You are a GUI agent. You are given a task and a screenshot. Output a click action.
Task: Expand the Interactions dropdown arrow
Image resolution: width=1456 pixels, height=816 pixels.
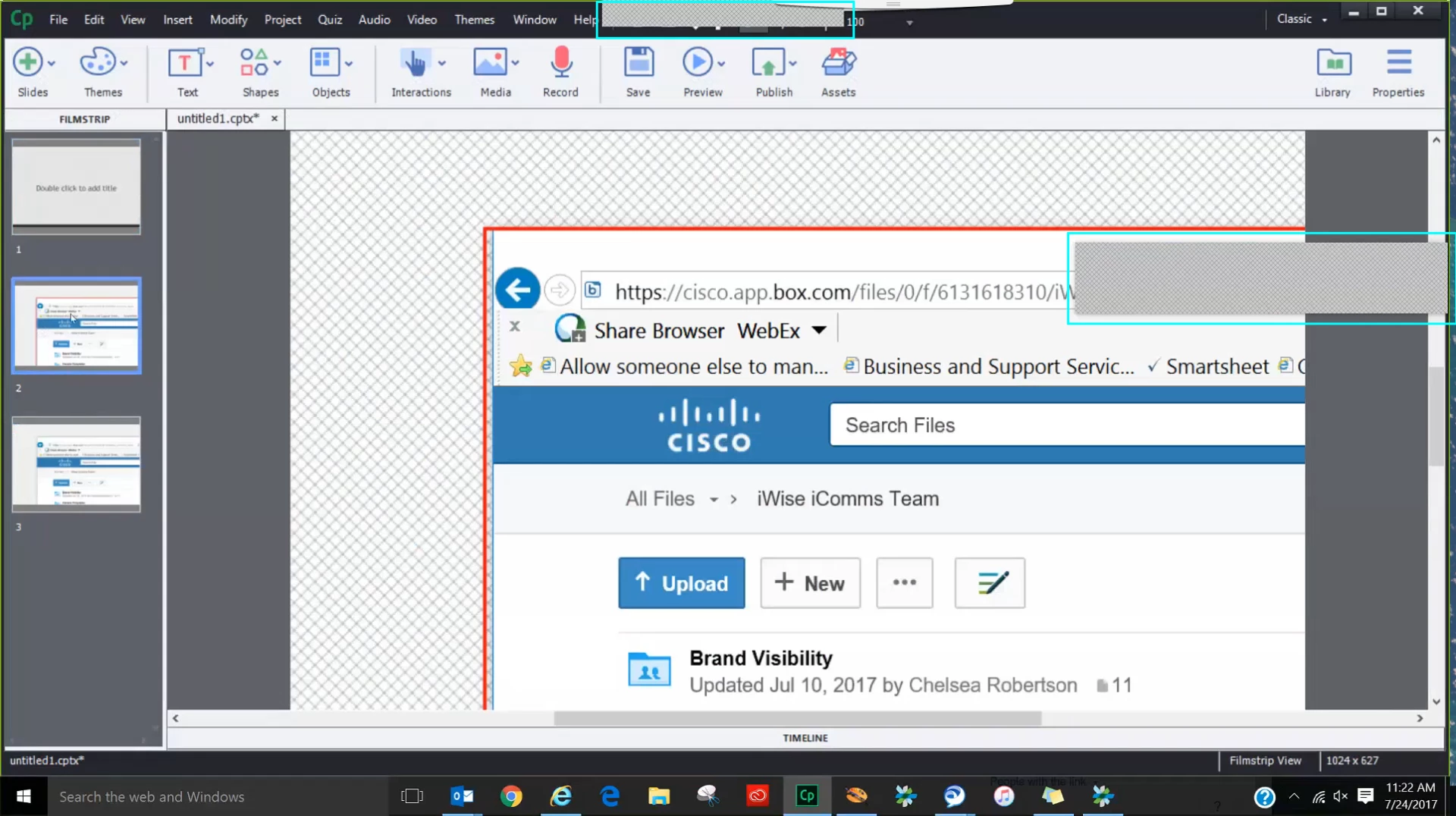click(442, 64)
